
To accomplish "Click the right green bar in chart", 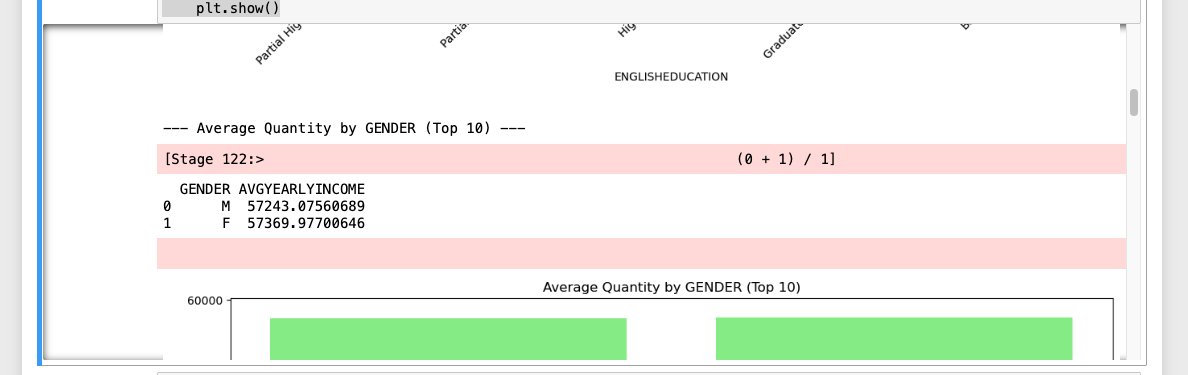I will [894, 338].
